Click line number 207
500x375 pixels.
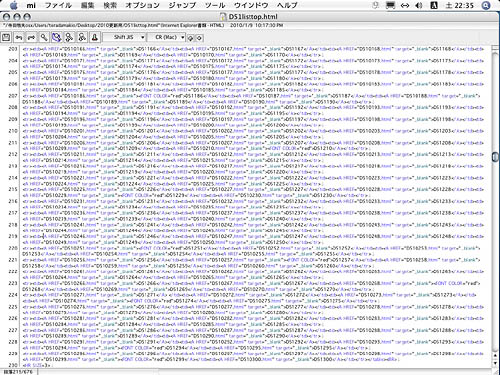13,96
